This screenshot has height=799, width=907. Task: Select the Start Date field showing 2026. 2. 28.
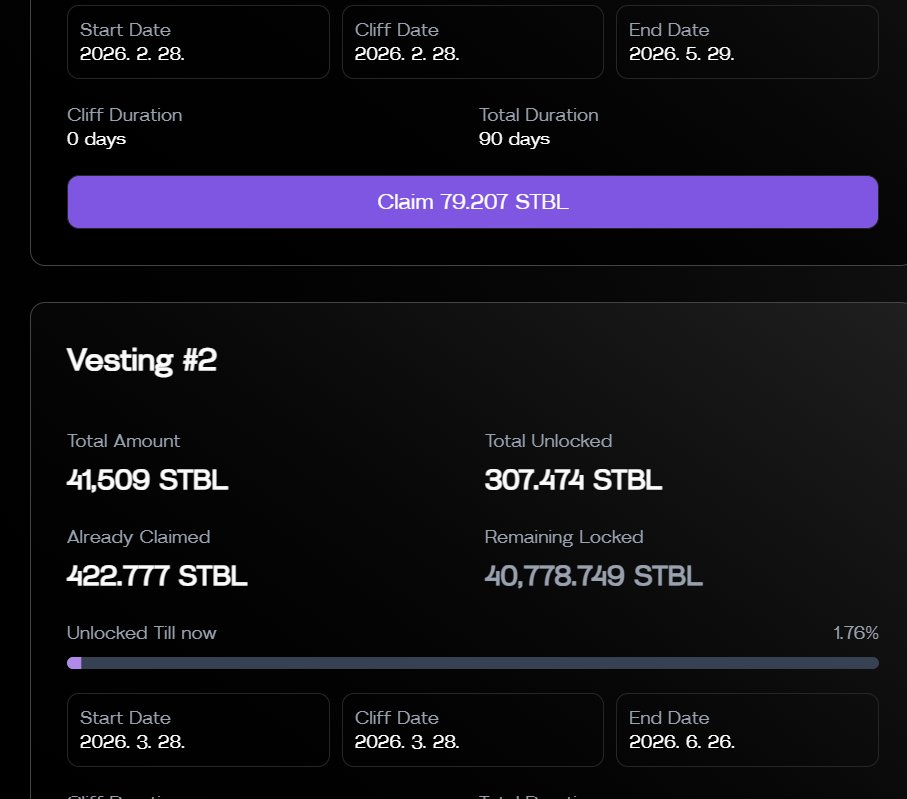(198, 42)
